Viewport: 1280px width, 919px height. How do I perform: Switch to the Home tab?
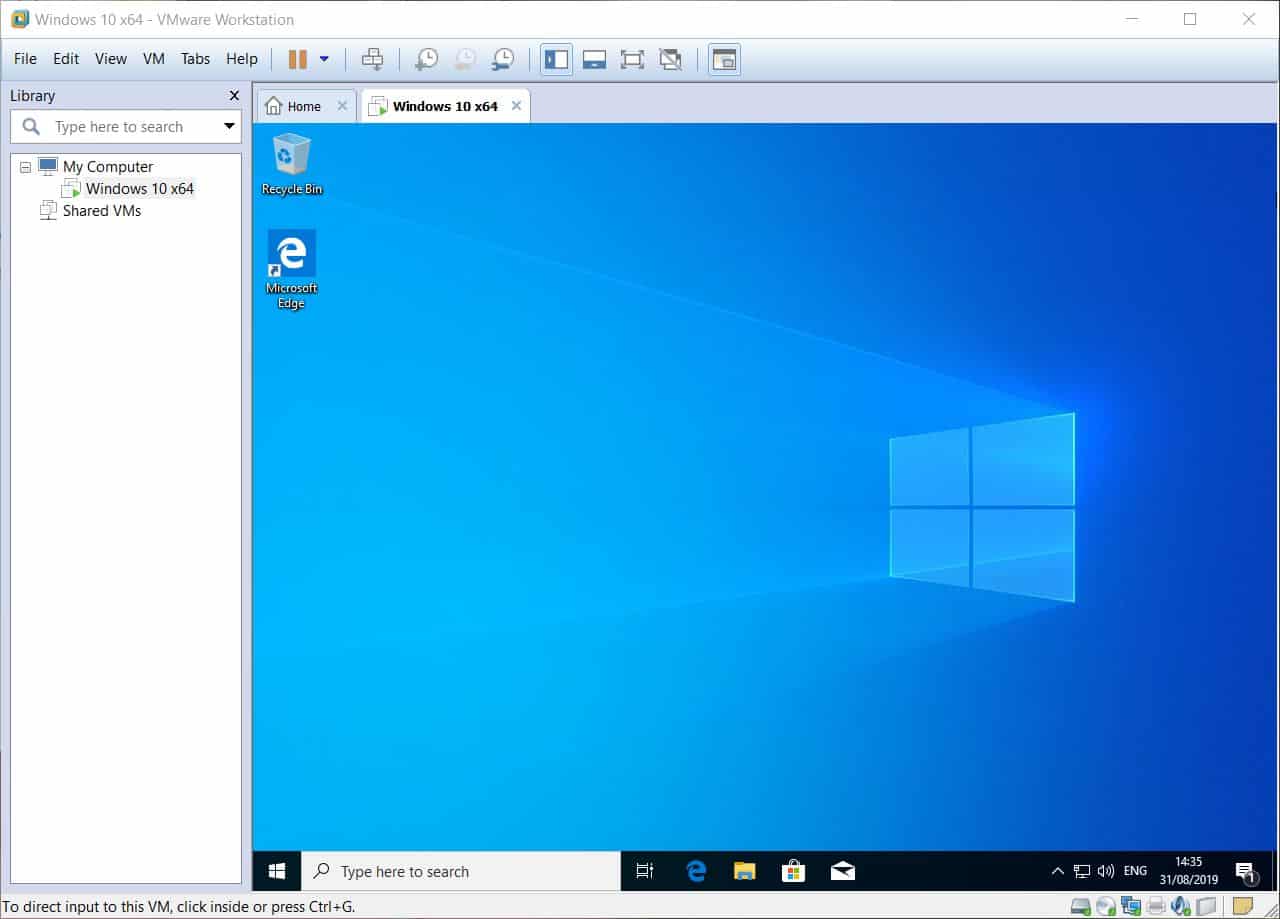tap(295, 106)
